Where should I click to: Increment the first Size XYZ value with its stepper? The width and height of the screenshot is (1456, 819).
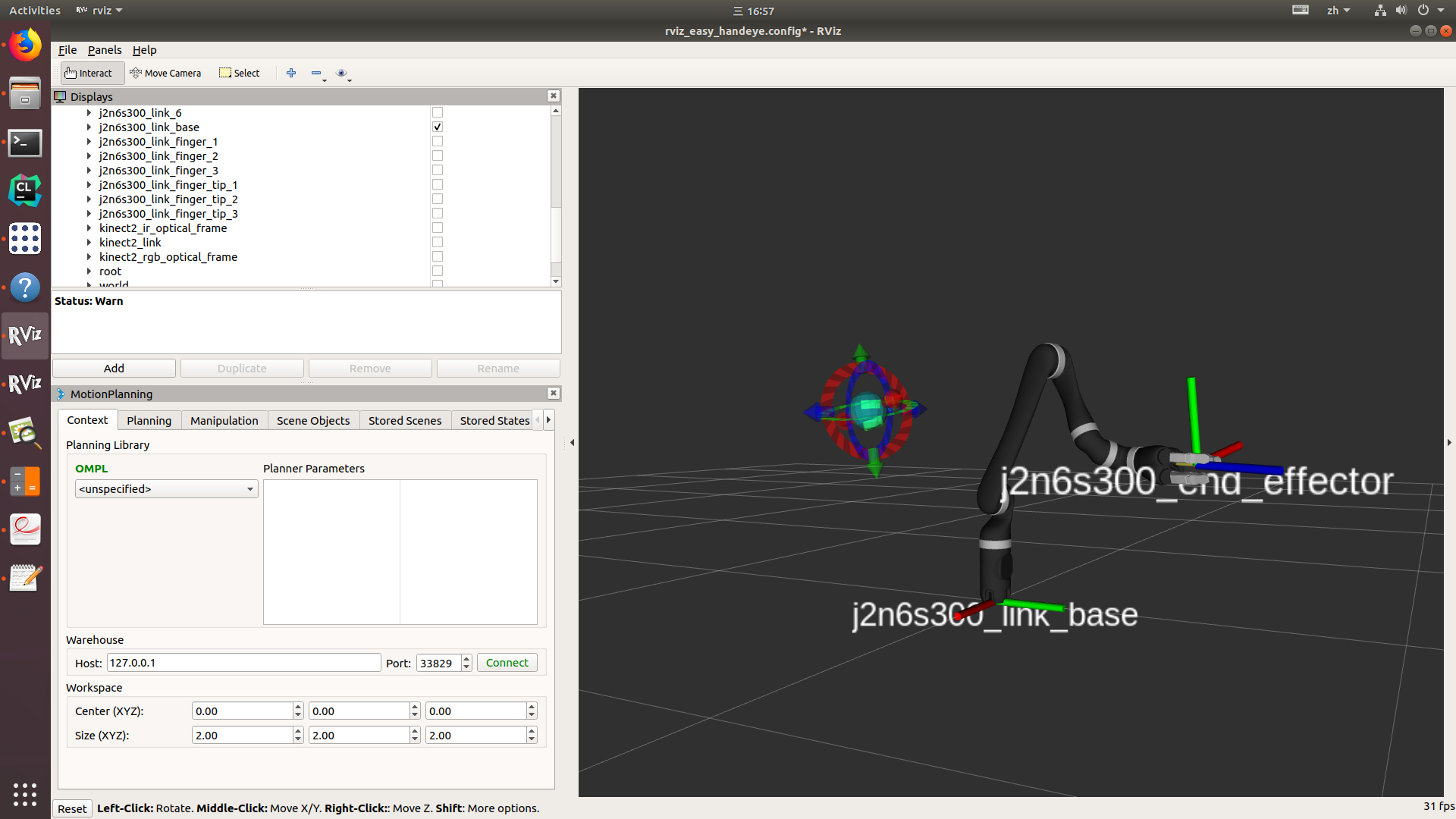(297, 730)
